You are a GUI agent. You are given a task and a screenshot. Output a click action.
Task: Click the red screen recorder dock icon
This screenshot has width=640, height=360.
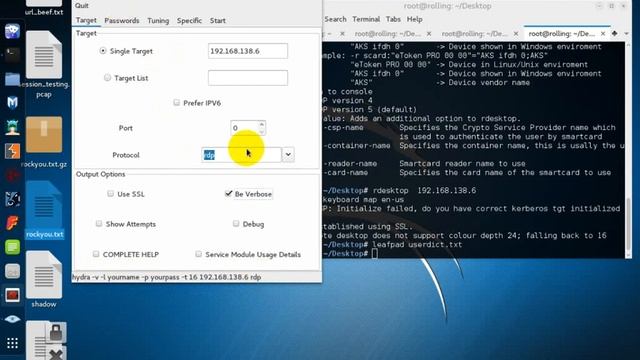12,295
